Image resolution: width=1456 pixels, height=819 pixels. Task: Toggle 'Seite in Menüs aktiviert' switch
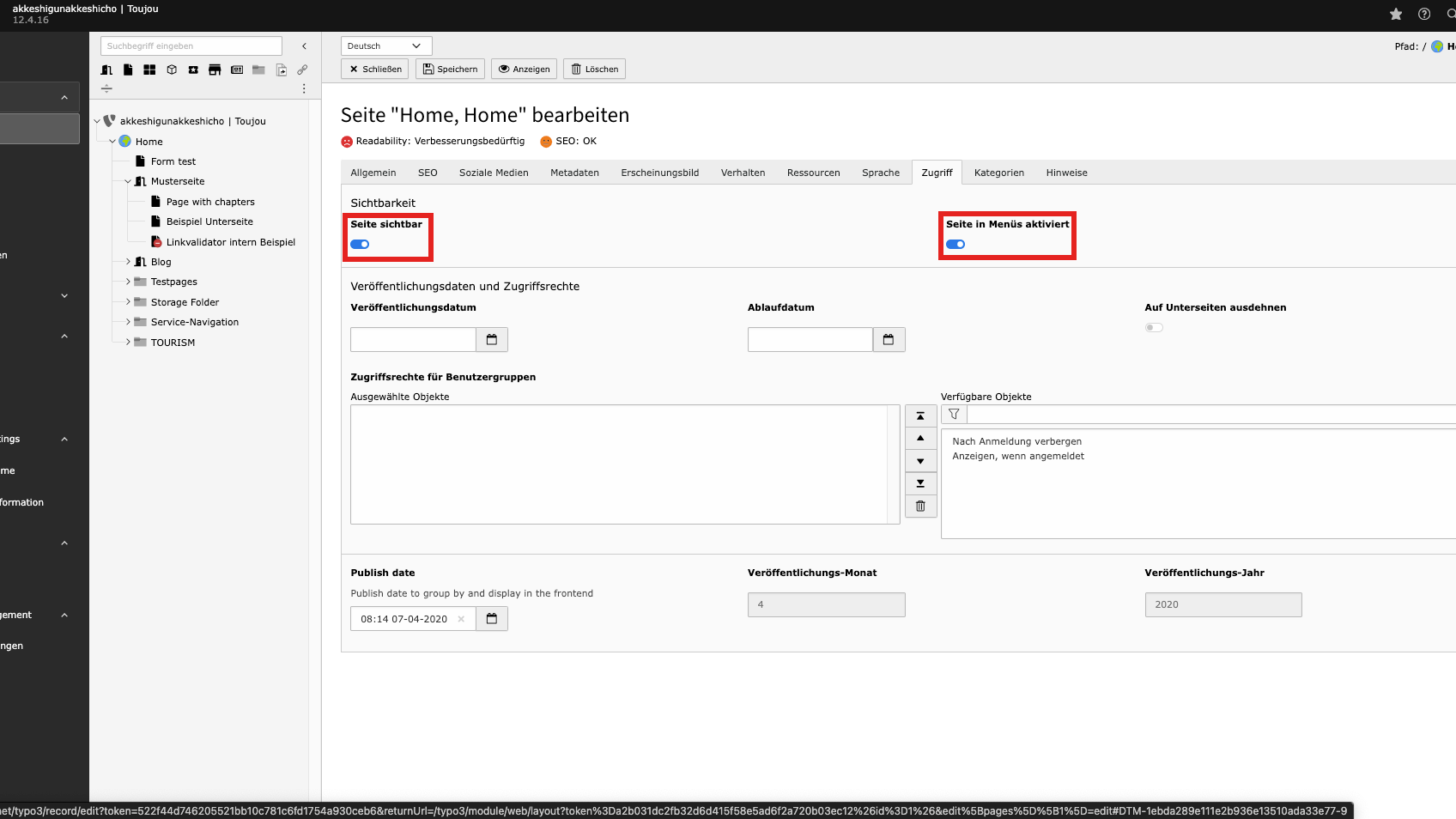(955, 245)
